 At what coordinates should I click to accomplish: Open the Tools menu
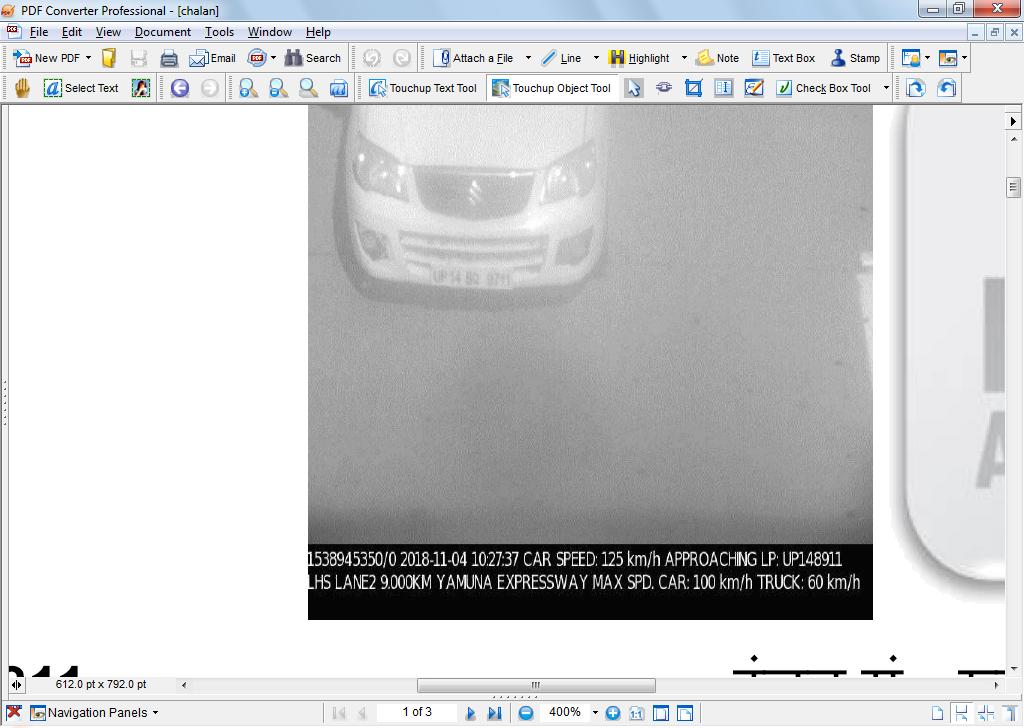pyautogui.click(x=219, y=32)
